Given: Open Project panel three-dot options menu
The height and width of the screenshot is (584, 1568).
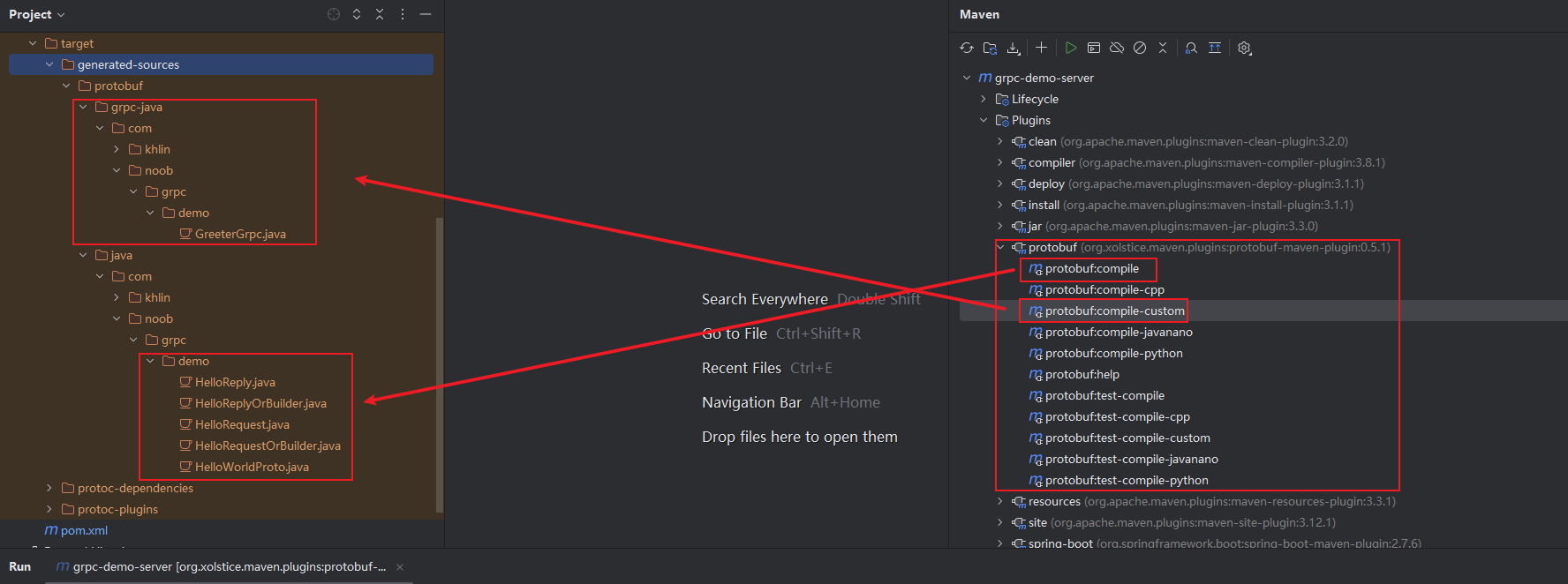Looking at the screenshot, I should coord(403,14).
